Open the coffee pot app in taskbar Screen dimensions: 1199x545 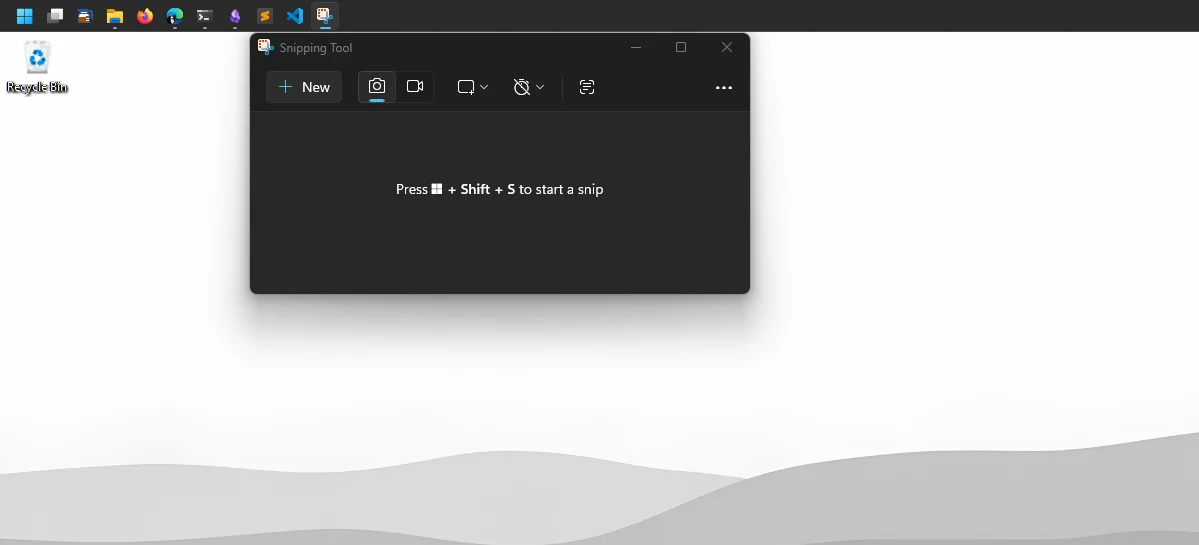pyautogui.click(x=84, y=16)
